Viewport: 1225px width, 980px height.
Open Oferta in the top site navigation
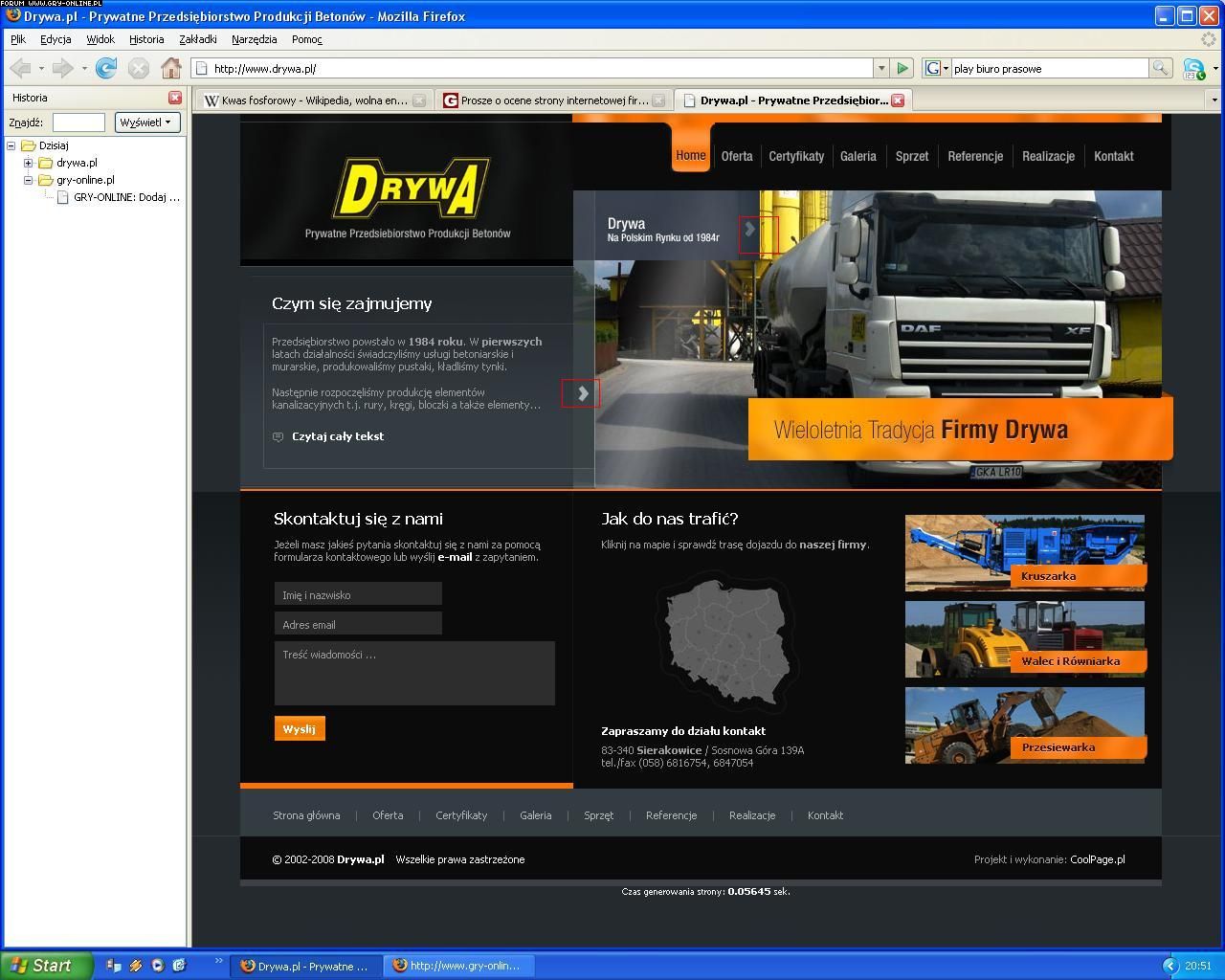[x=737, y=156]
